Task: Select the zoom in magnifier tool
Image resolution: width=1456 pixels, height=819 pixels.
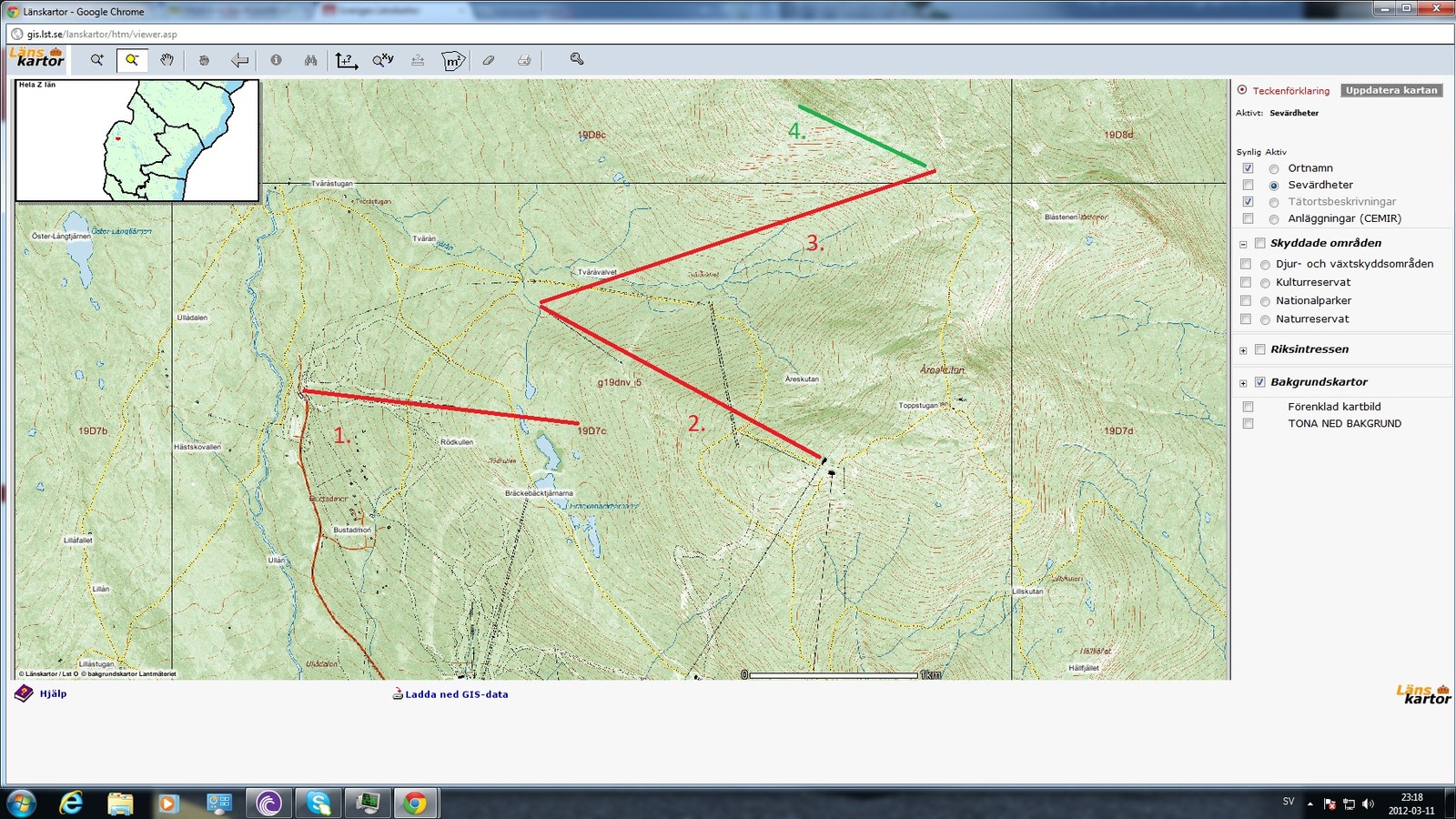Action: (x=96, y=60)
